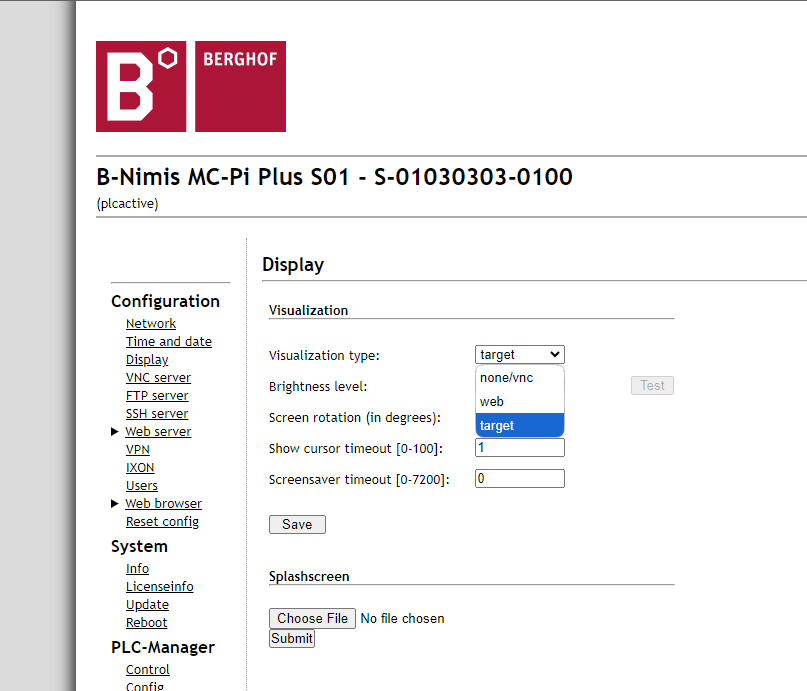Click the '(plcactive)' status text
This screenshot has height=691, width=807.
[x=127, y=204]
